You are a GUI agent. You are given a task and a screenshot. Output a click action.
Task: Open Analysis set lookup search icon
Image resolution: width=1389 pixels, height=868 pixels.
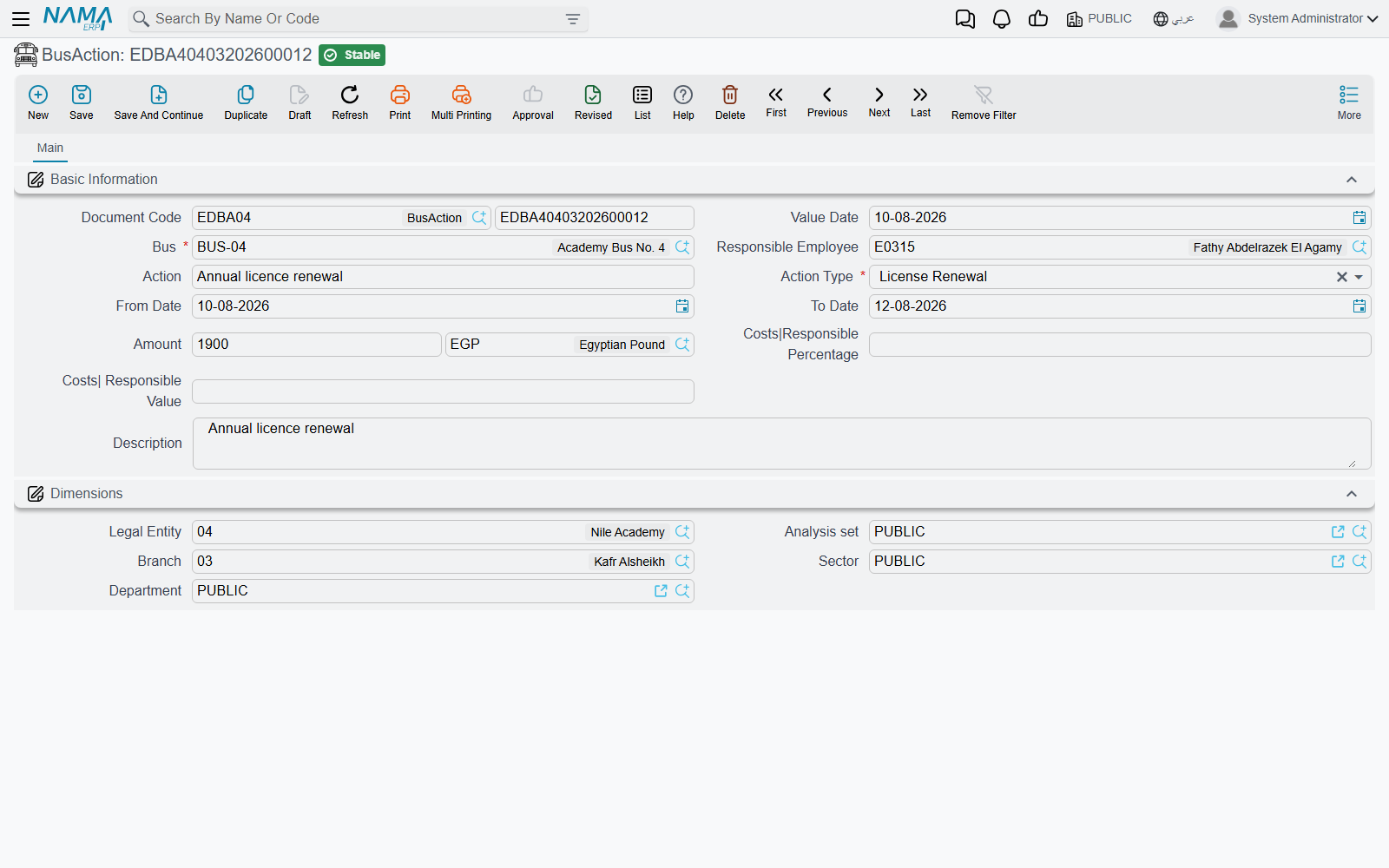(1359, 532)
